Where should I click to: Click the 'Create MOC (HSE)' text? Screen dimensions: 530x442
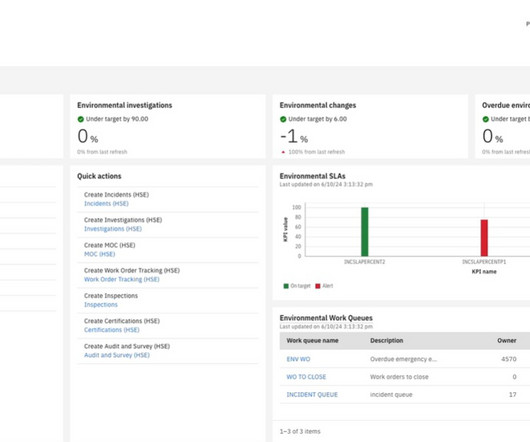110,245
